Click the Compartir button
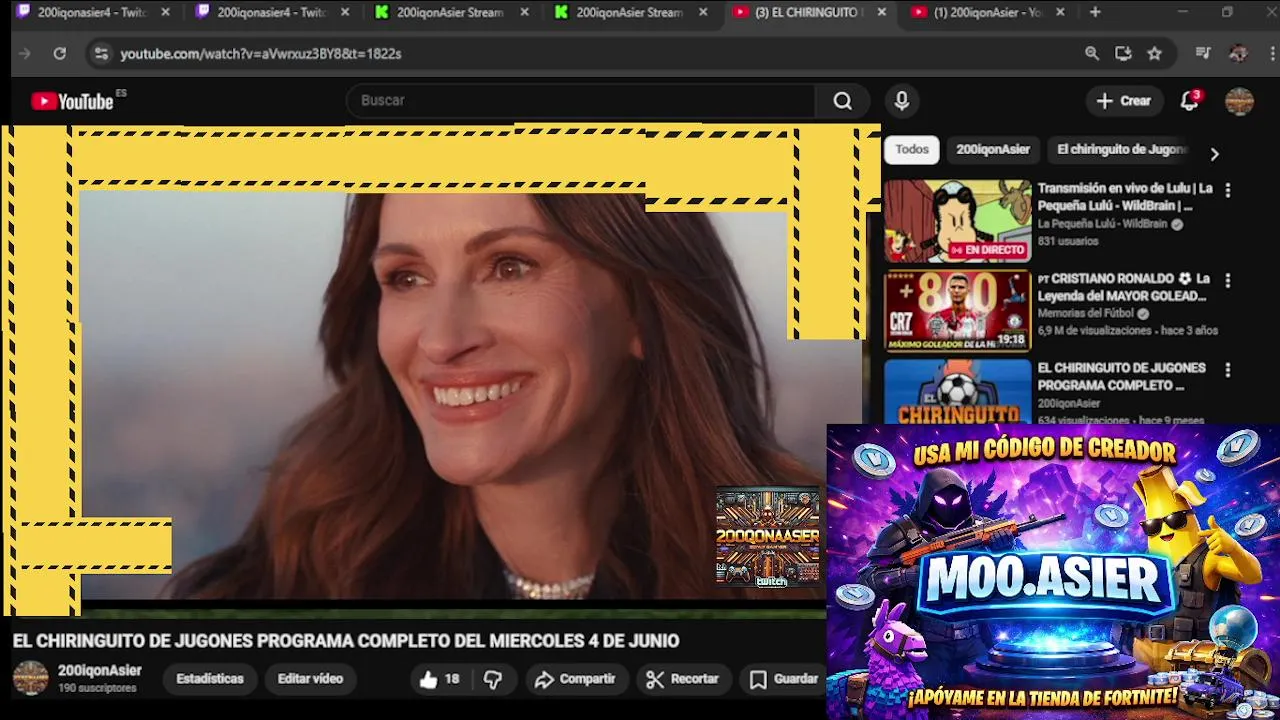Screen dimensions: 1280x720 click(575, 679)
